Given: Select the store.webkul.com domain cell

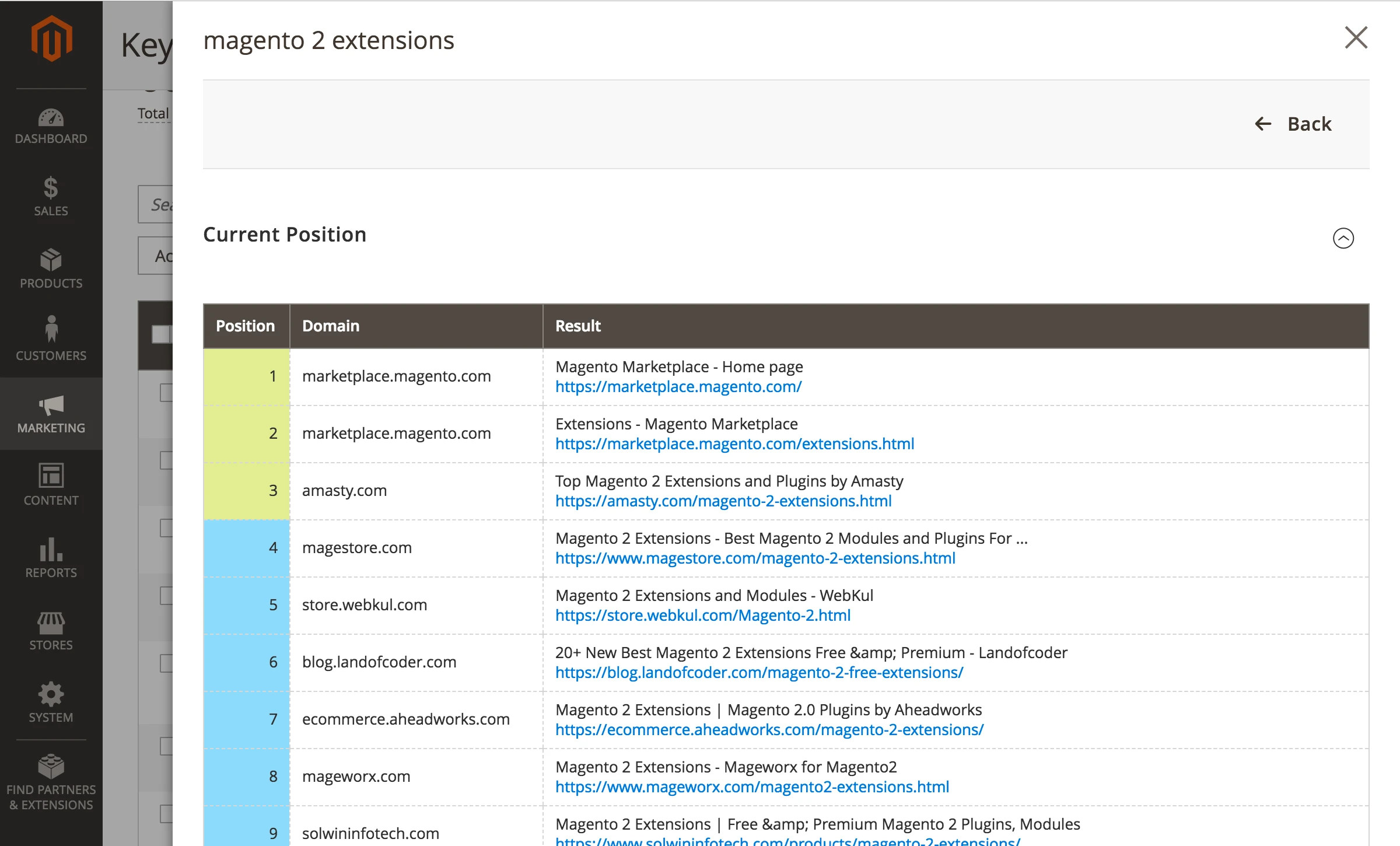Looking at the screenshot, I should pyautogui.click(x=416, y=605).
